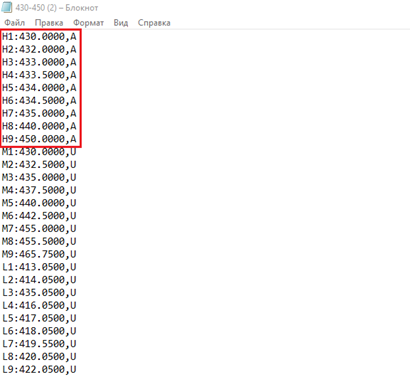Click the line M7:455.0000,U
This screenshot has width=410, height=377.
[x=39, y=228]
